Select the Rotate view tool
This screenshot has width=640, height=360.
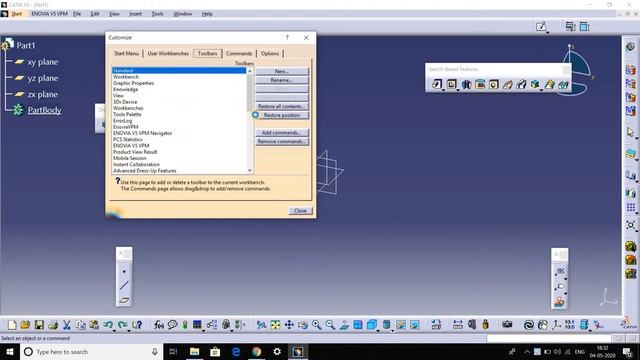[303, 325]
